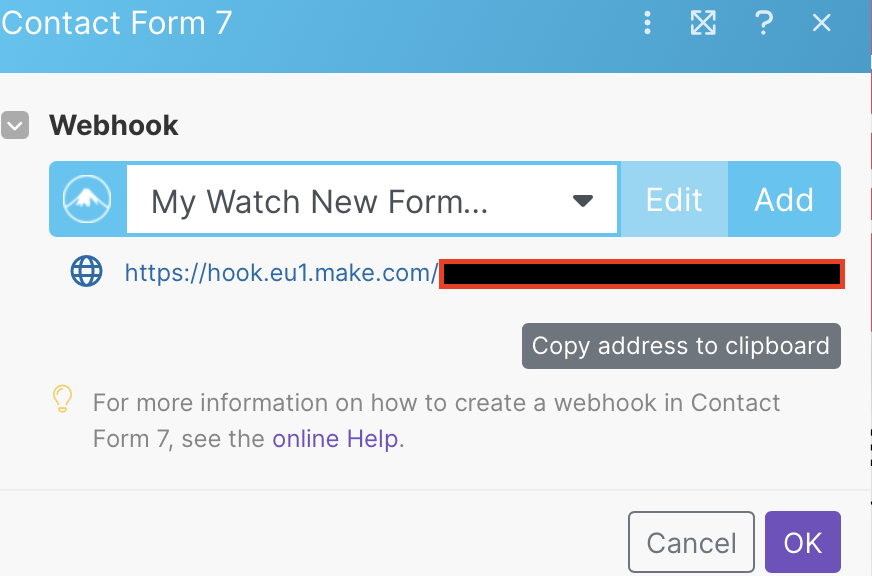The height and width of the screenshot is (576, 872).
Task: Click the Webhook section heading
Action: point(114,125)
